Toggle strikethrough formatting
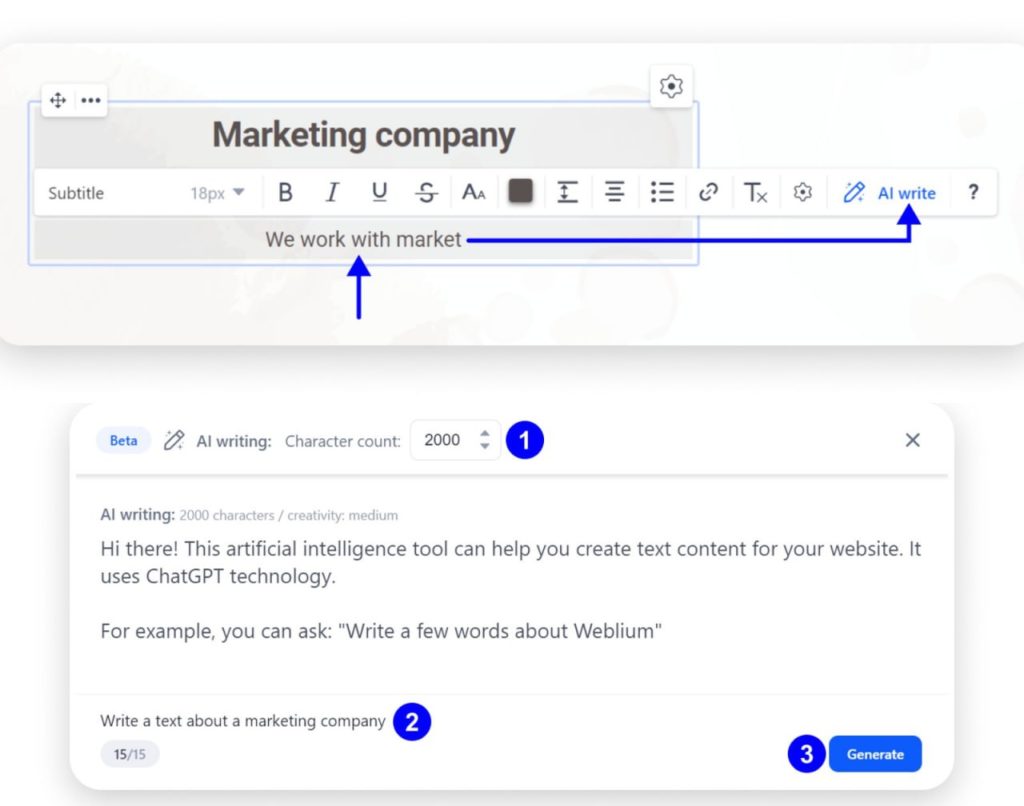The height and width of the screenshot is (806, 1024). pos(425,192)
